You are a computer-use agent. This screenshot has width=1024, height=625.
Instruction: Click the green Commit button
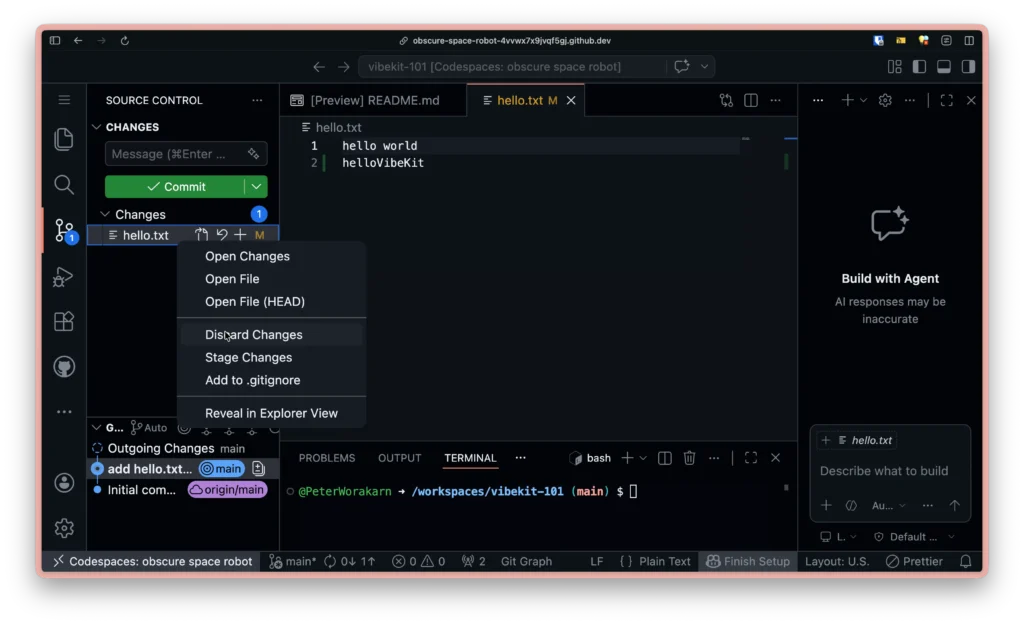pos(175,187)
